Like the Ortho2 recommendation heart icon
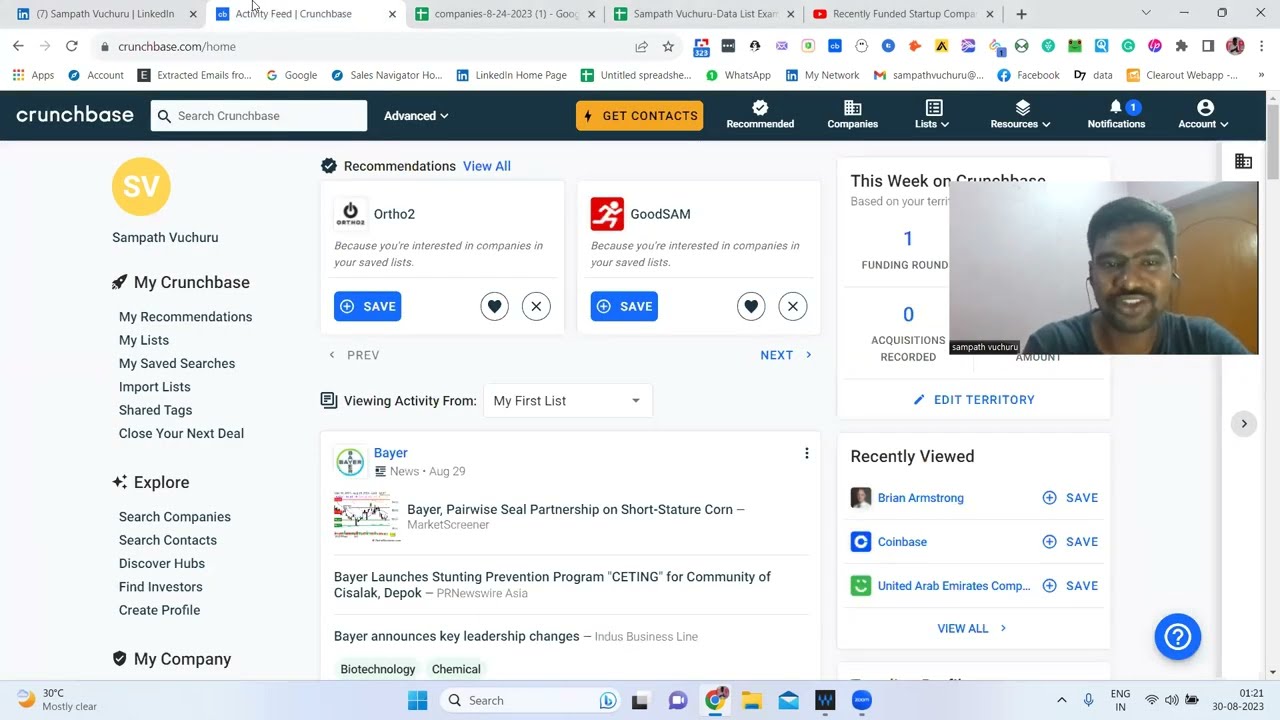The height and width of the screenshot is (720, 1280). click(x=494, y=306)
